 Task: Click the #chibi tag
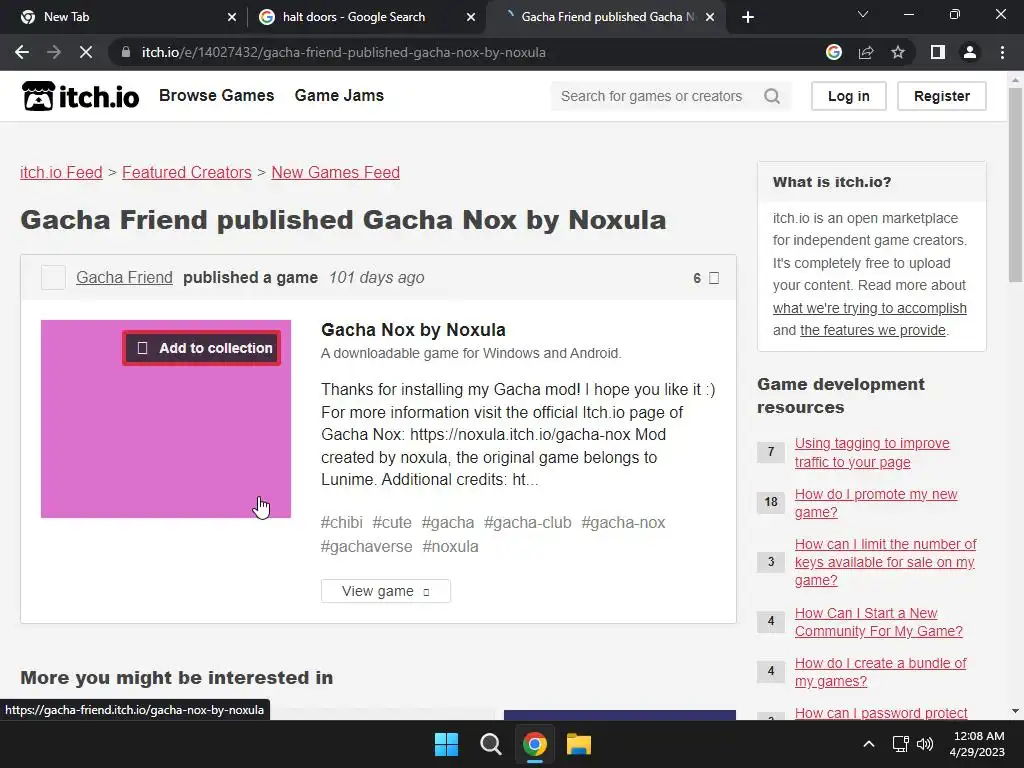pyautogui.click(x=342, y=522)
